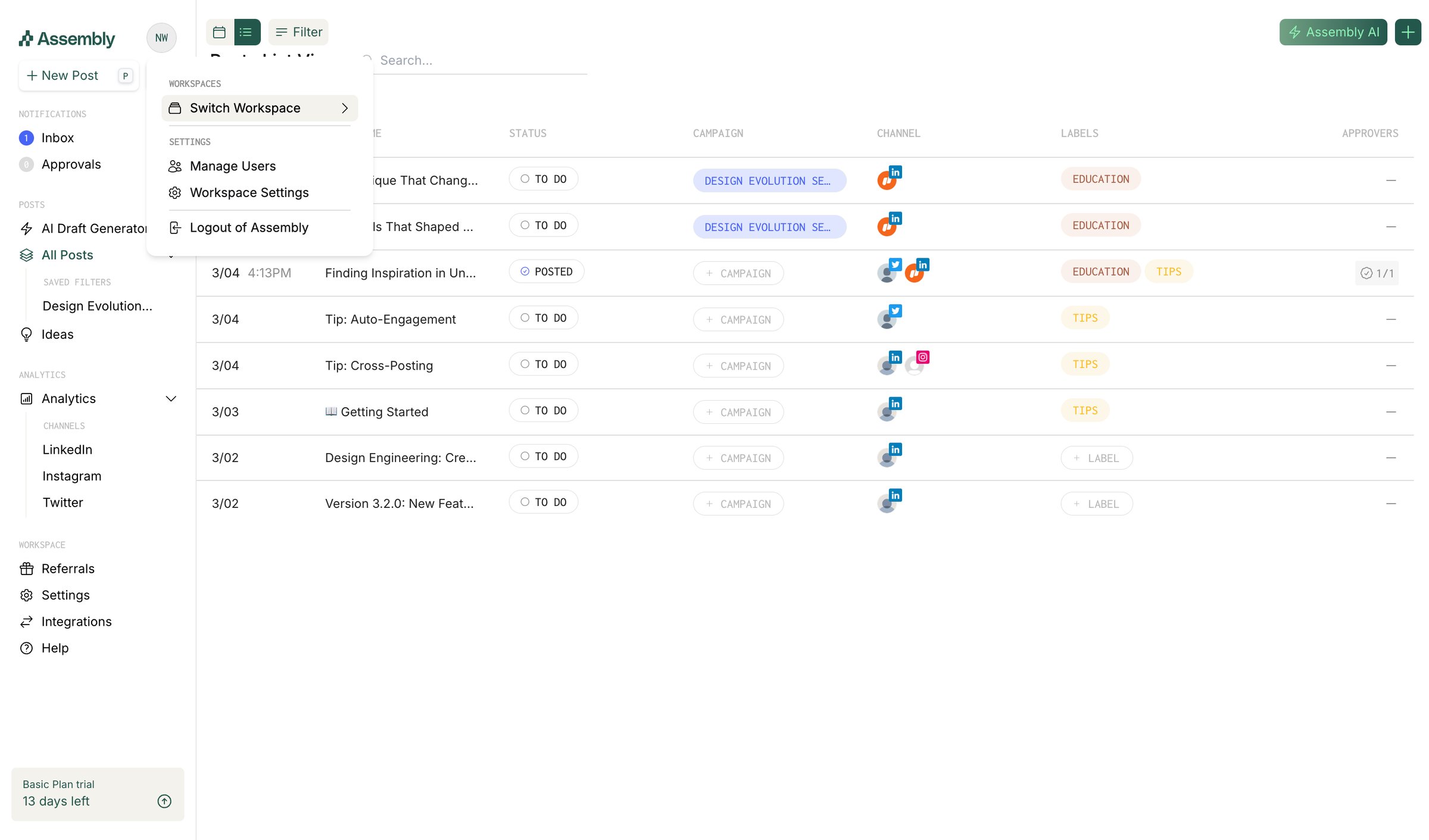Click the Integrations arrows icon

coord(26,622)
